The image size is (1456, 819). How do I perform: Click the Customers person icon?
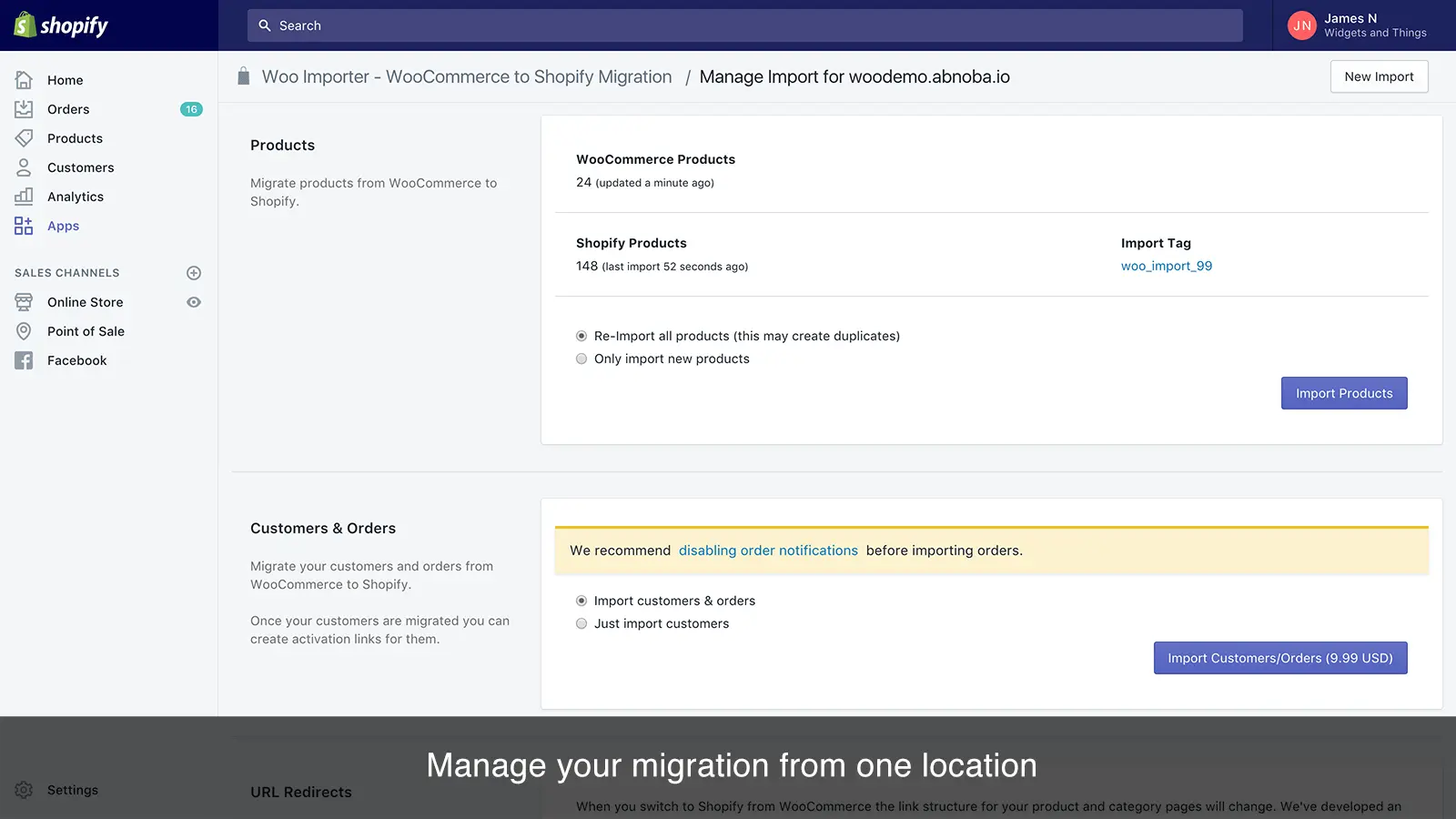click(x=24, y=167)
